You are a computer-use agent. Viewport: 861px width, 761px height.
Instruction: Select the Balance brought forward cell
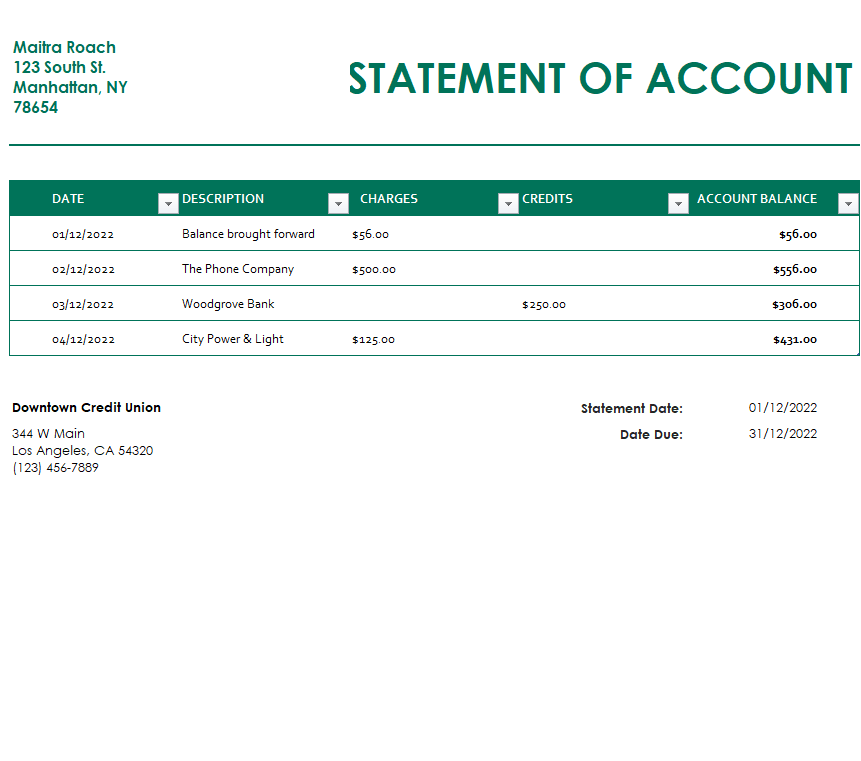pyautogui.click(x=248, y=234)
